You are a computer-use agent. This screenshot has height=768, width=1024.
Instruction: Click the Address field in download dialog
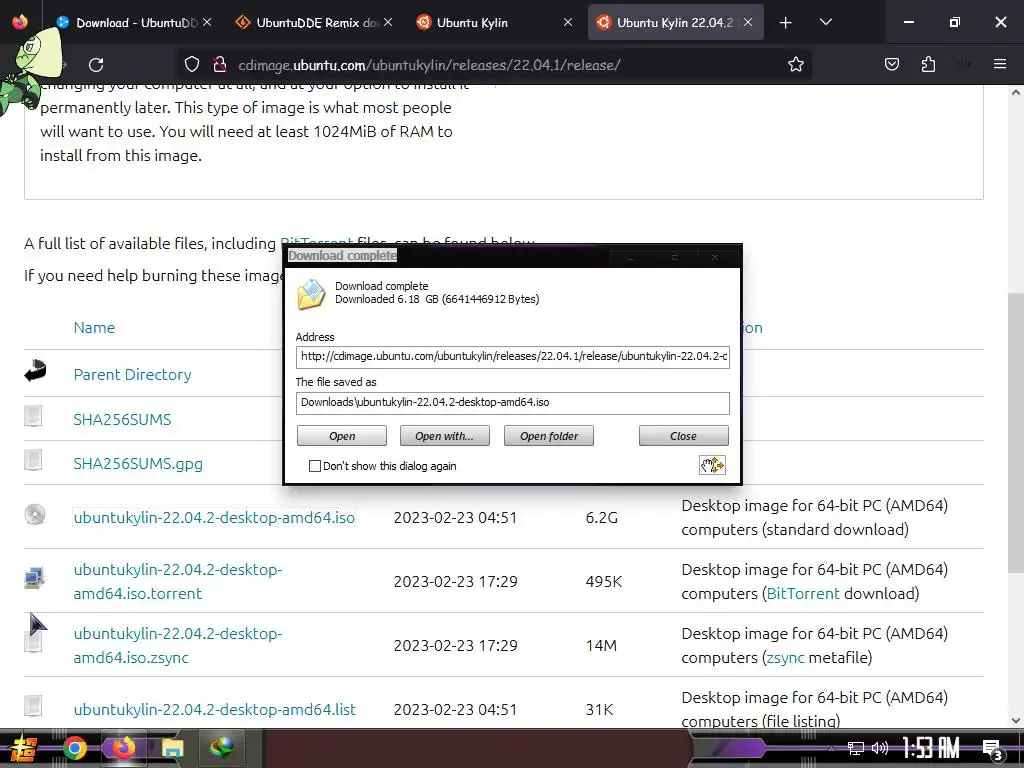coord(513,357)
